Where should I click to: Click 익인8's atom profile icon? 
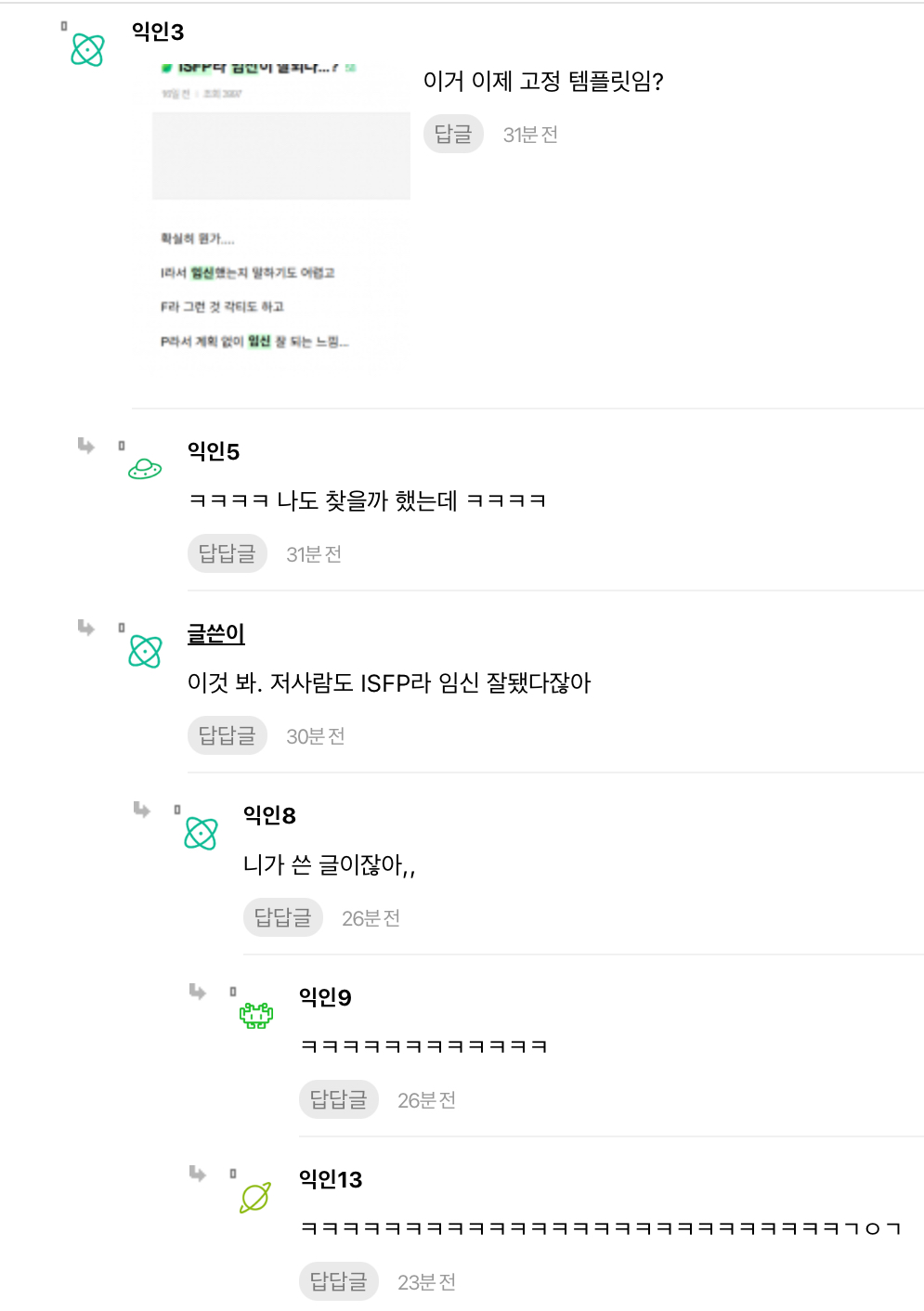[200, 832]
